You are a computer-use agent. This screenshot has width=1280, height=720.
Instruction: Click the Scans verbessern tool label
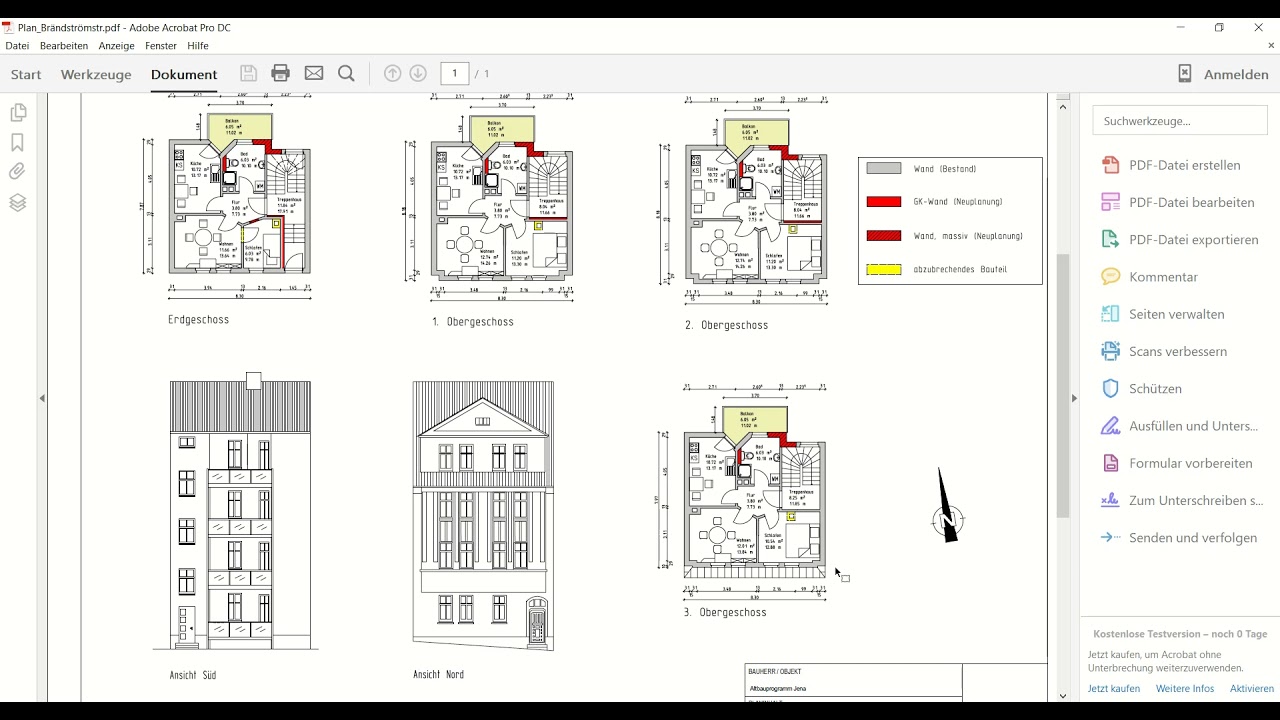point(1178,352)
